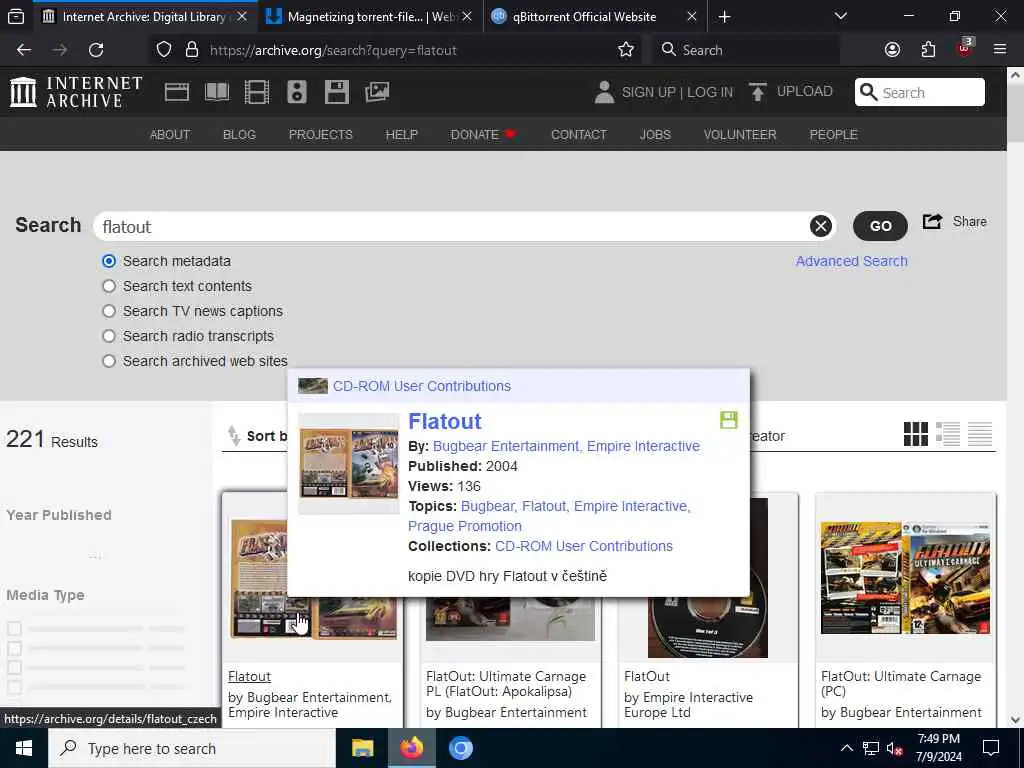The width and height of the screenshot is (1024, 768).
Task: Open the Internet Archive home logo
Action: [x=76, y=91]
